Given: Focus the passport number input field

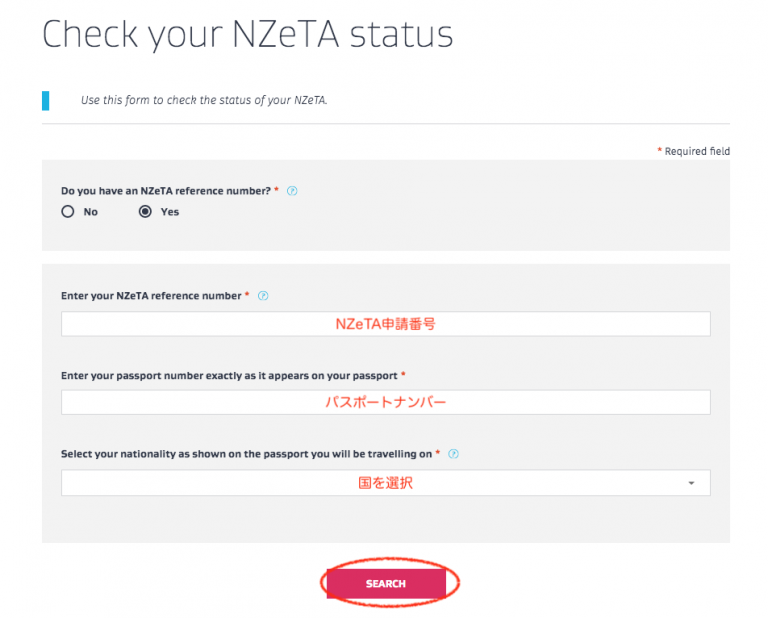Looking at the screenshot, I should tap(385, 402).
